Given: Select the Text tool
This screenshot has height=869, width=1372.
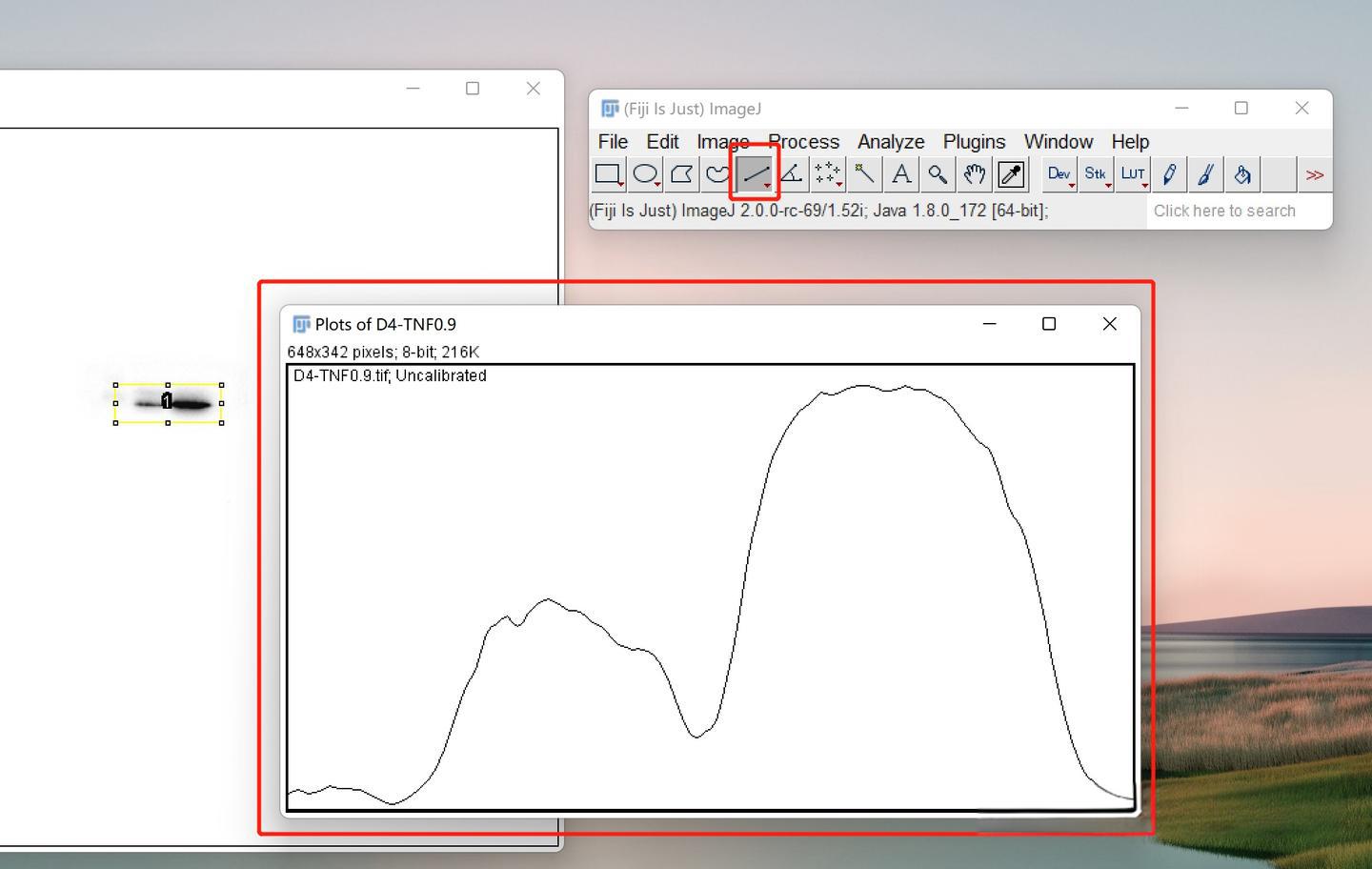Looking at the screenshot, I should pyautogui.click(x=900, y=174).
